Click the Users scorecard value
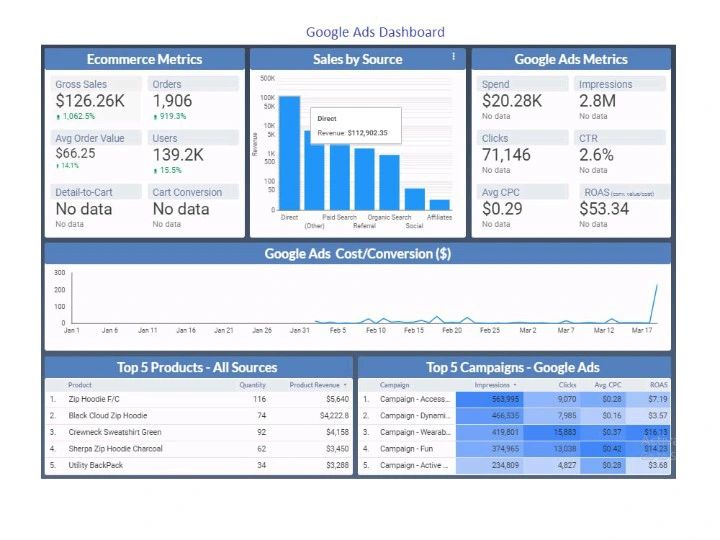Screen dimensions: 720x540 point(178,155)
